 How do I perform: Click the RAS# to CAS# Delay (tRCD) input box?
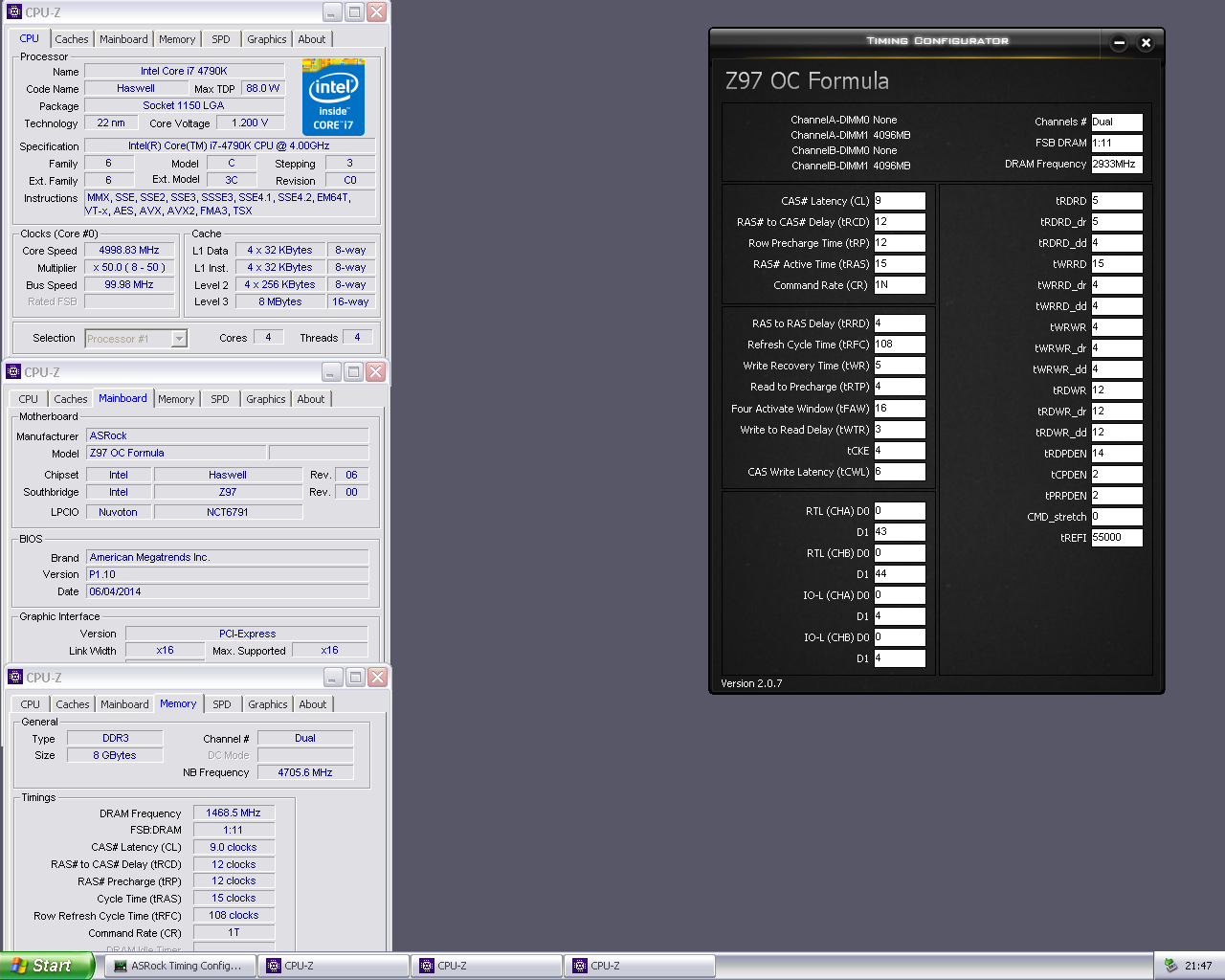coord(900,222)
